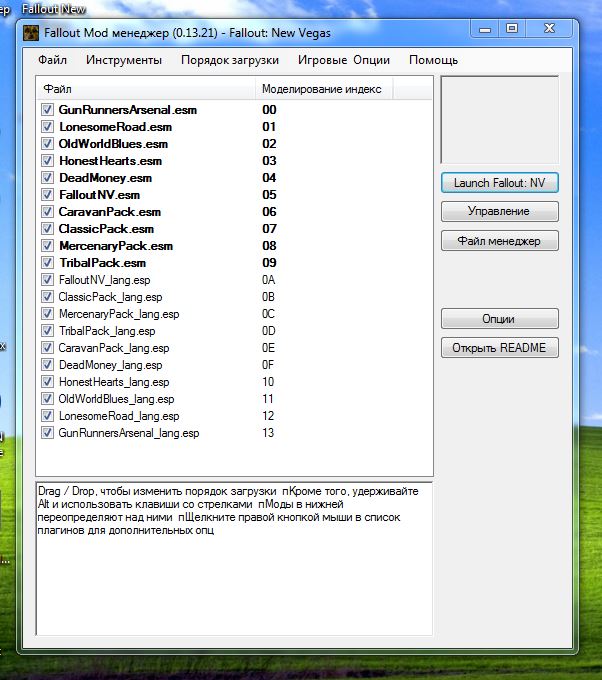Viewport: 602px width, 680px height.
Task: Open the Порядок загрузки menu
Action: pyautogui.click(x=230, y=60)
